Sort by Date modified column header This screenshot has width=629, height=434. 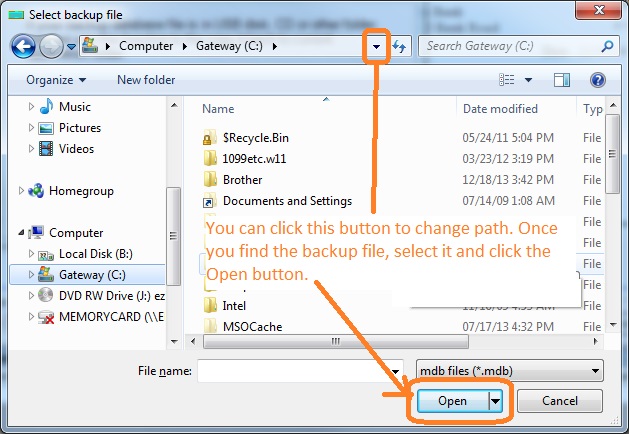pos(500,108)
